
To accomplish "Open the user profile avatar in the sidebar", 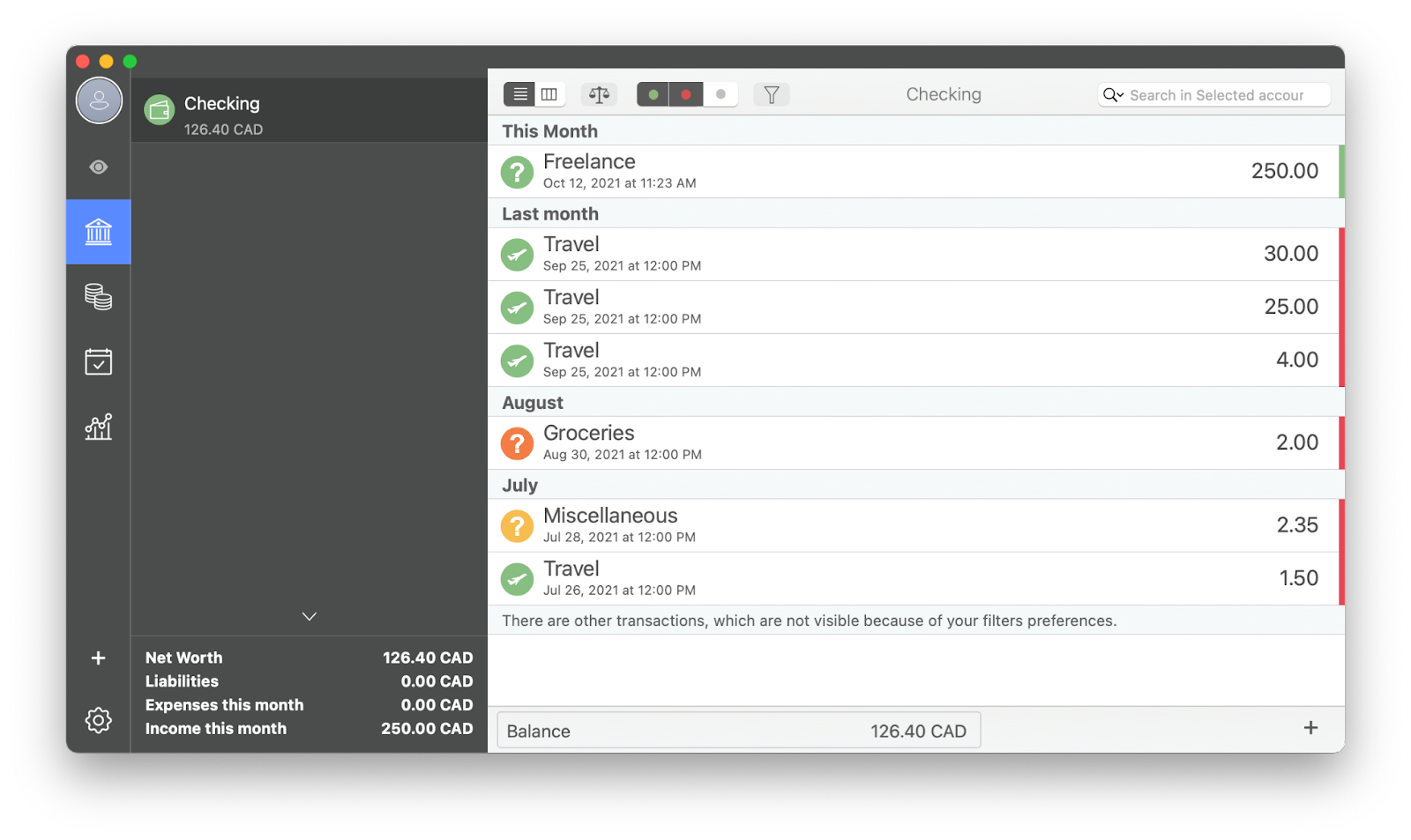I will coord(98,100).
